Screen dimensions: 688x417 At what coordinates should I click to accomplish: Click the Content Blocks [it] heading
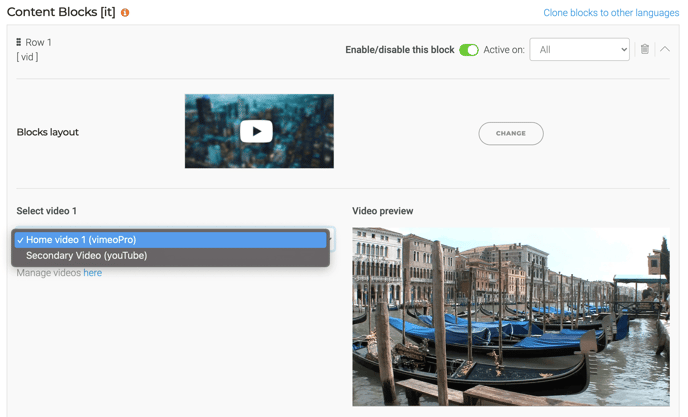[x=61, y=12]
